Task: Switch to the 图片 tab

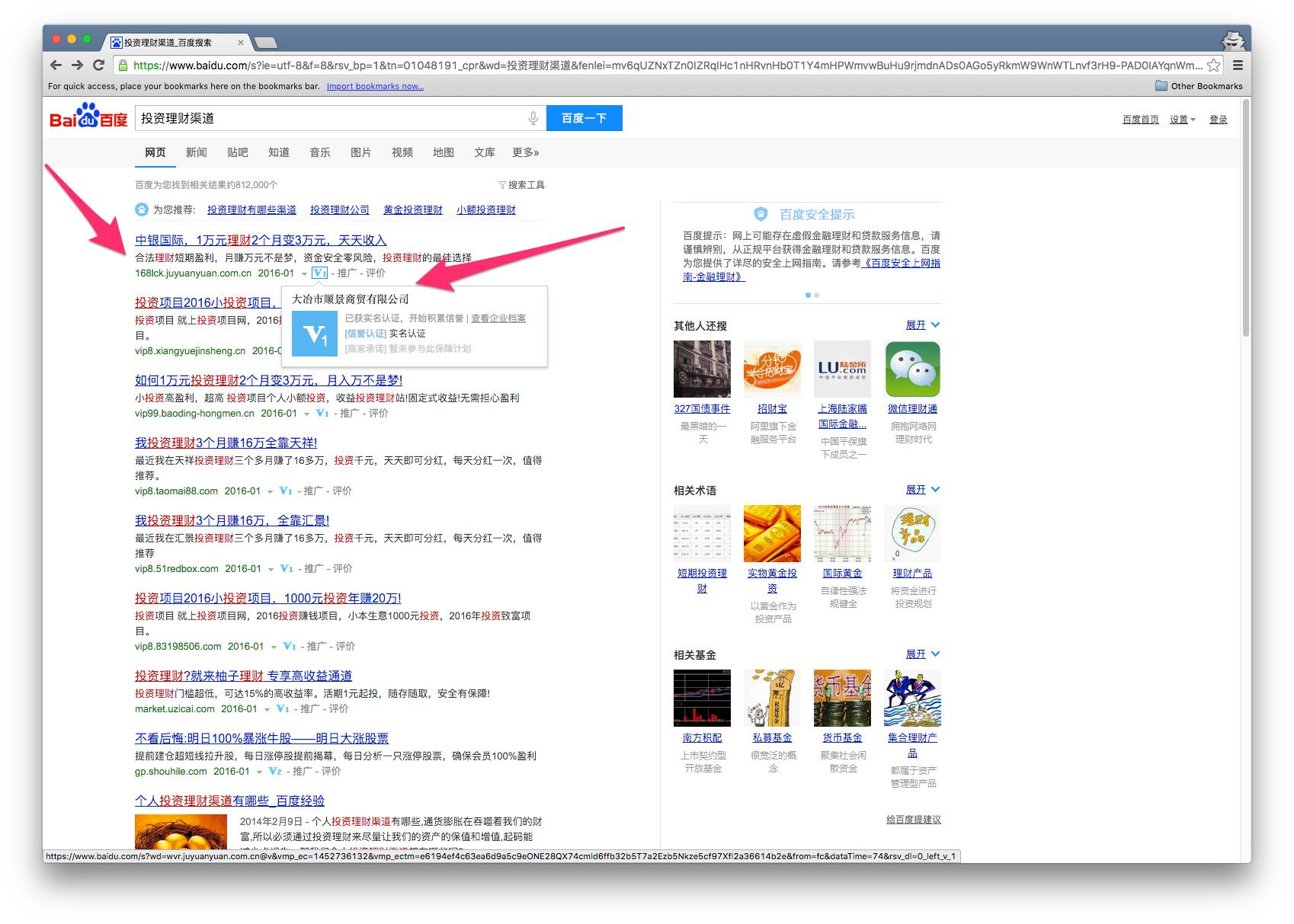Action: tap(361, 152)
